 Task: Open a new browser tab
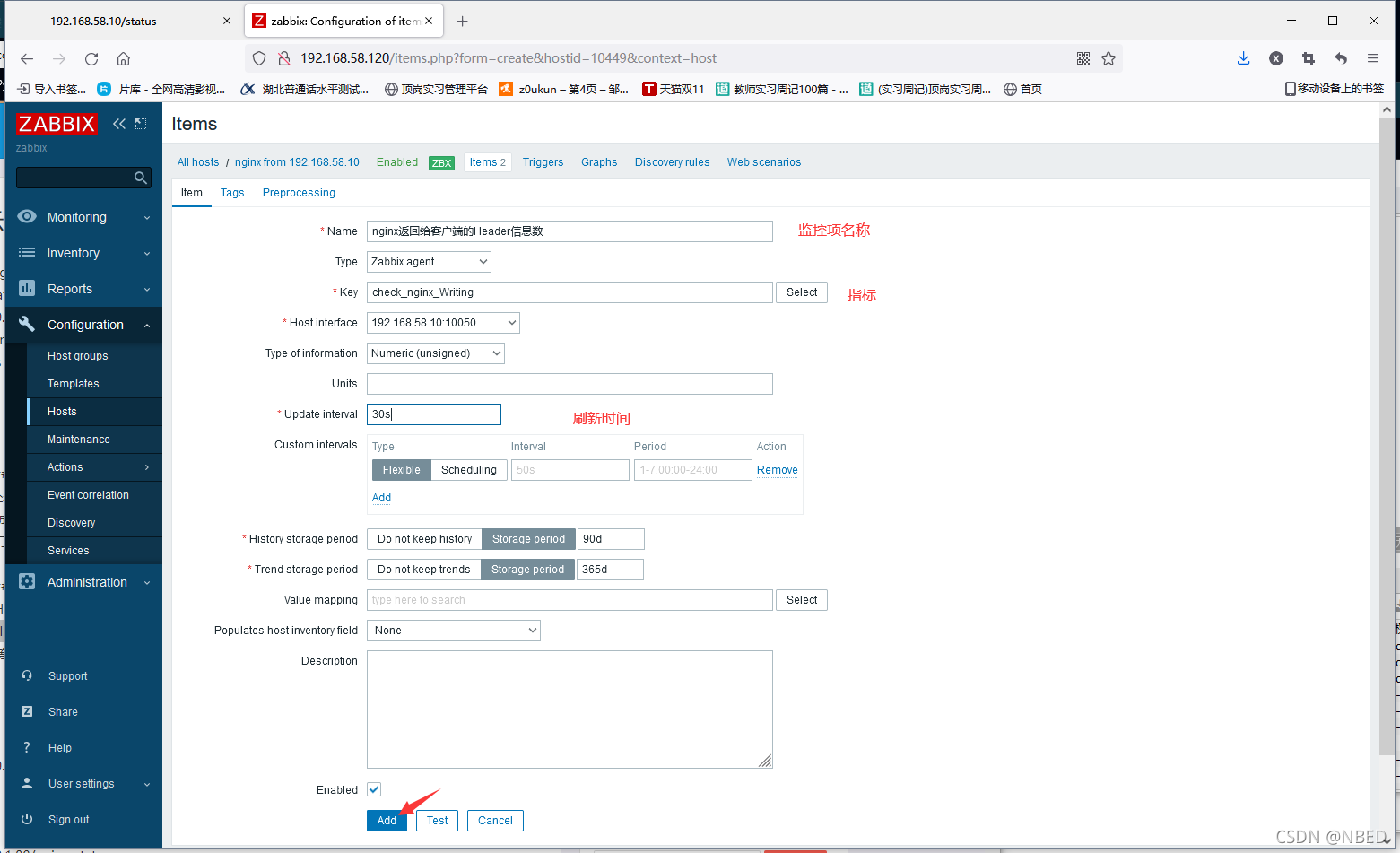click(x=463, y=21)
